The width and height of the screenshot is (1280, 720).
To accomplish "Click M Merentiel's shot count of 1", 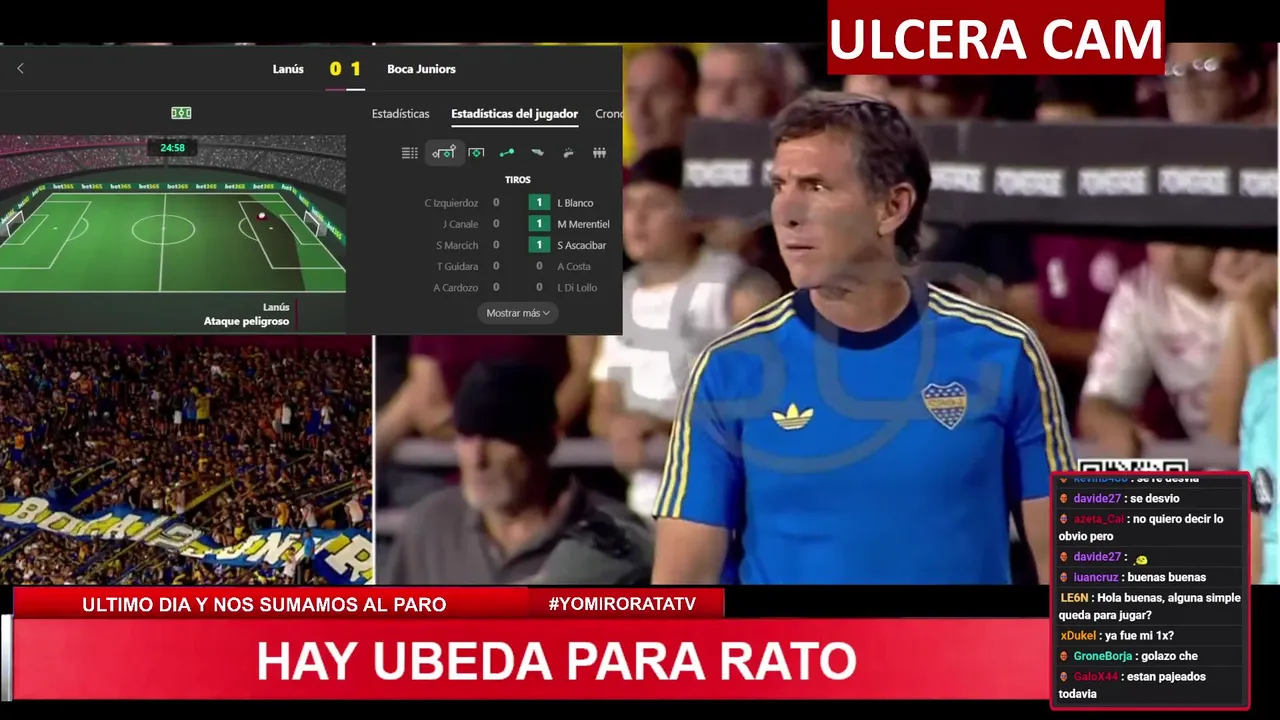I will click(x=539, y=224).
